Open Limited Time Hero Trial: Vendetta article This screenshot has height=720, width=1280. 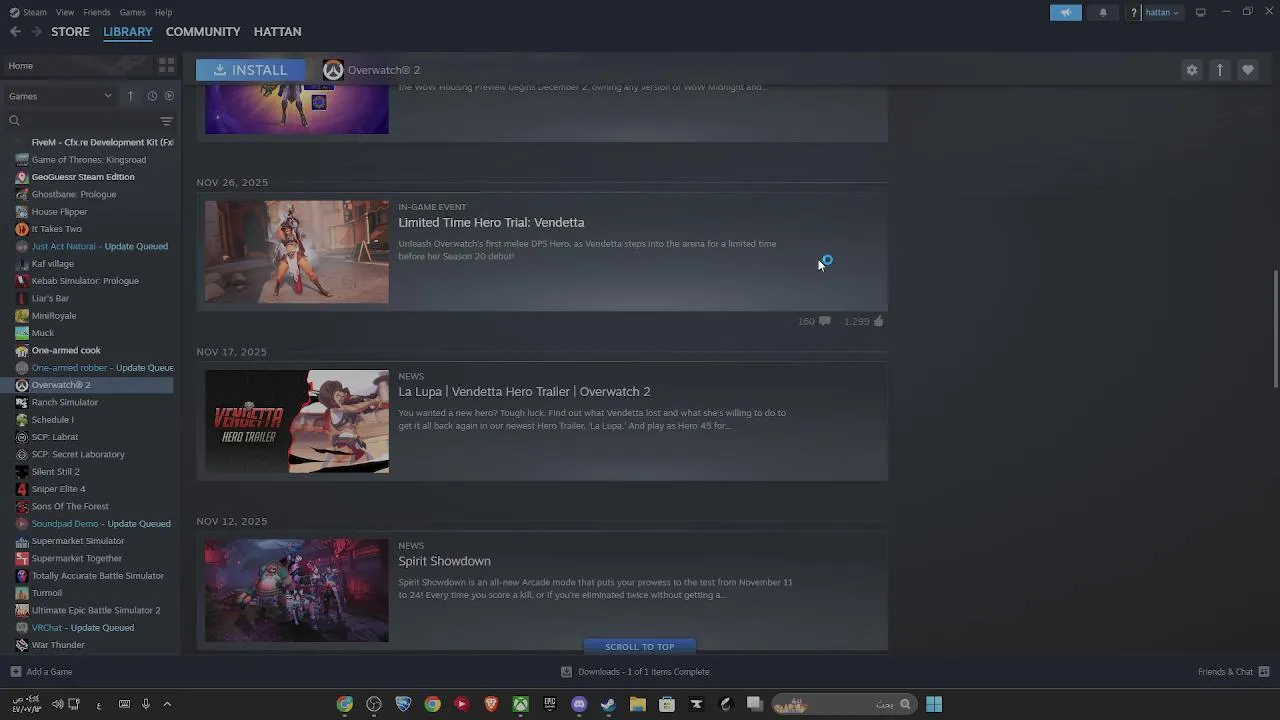click(x=491, y=223)
